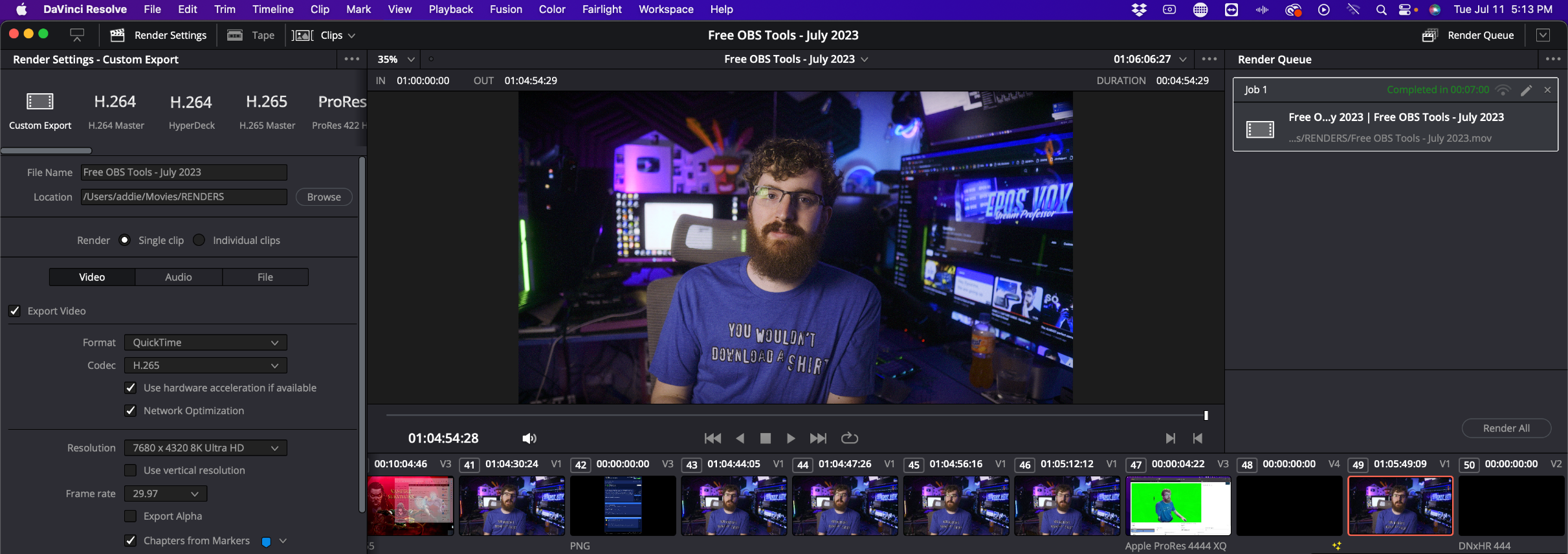This screenshot has width=1568, height=554.
Task: Open Render Settings three-dot options menu
Action: 351,59
